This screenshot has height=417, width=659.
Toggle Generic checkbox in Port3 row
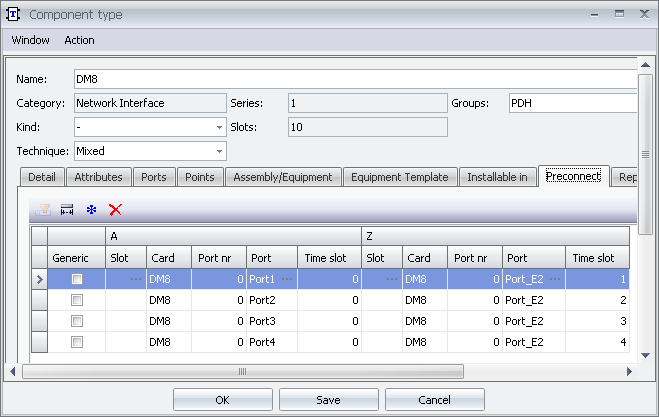tap(77, 321)
